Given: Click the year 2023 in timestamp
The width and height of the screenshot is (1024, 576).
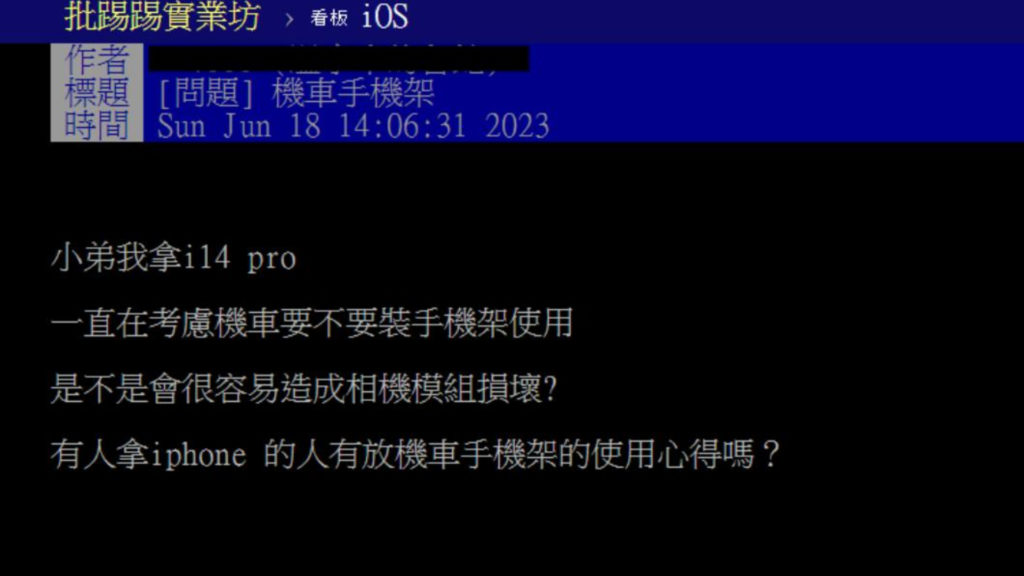Looking at the screenshot, I should click(x=517, y=125).
